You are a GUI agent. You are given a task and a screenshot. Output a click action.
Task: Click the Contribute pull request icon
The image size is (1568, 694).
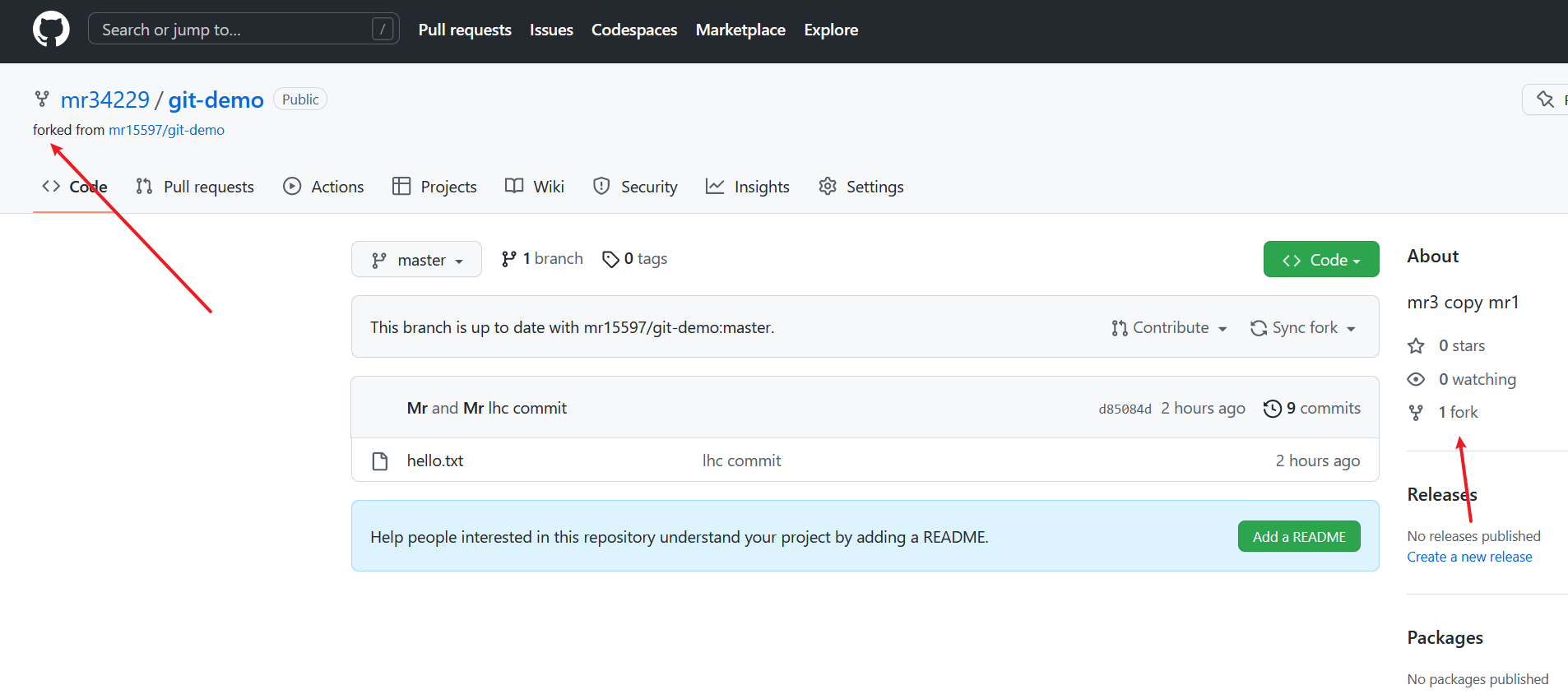pyautogui.click(x=1119, y=328)
